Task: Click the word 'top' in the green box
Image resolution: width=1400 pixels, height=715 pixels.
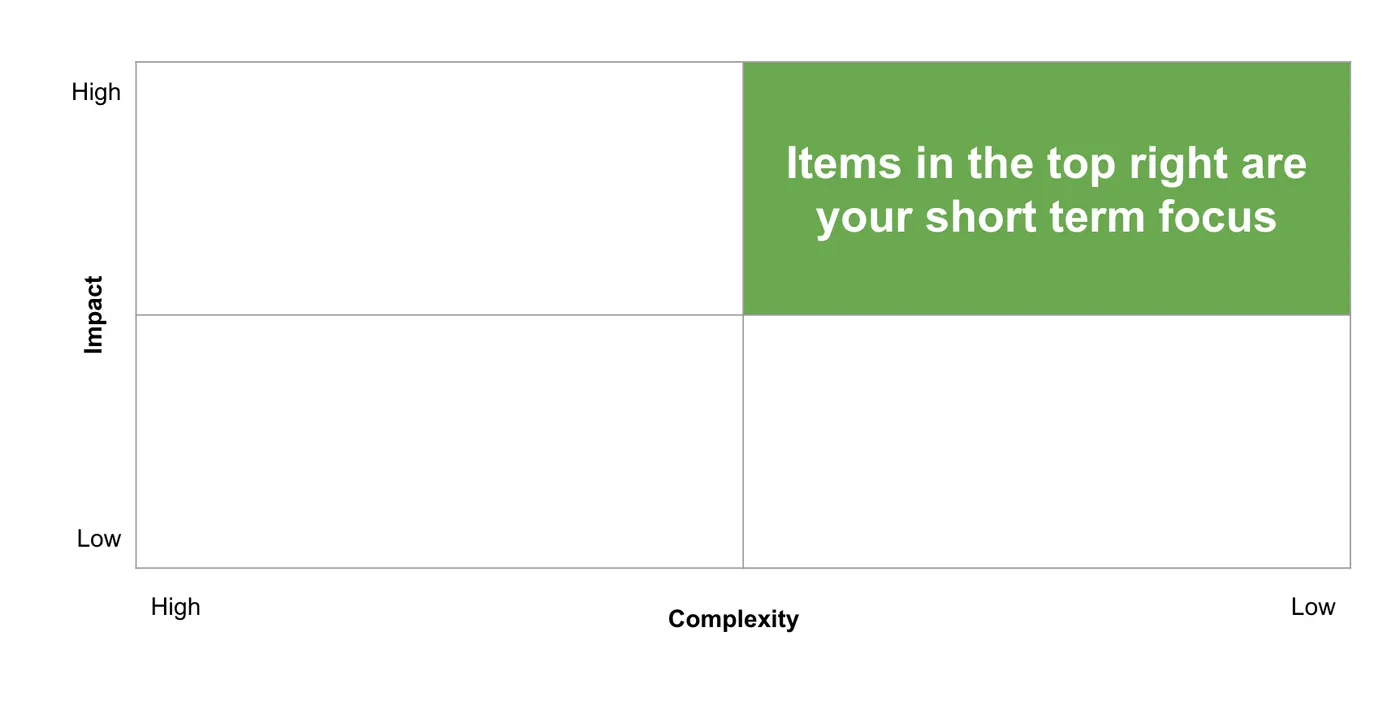Action: [1081, 167]
